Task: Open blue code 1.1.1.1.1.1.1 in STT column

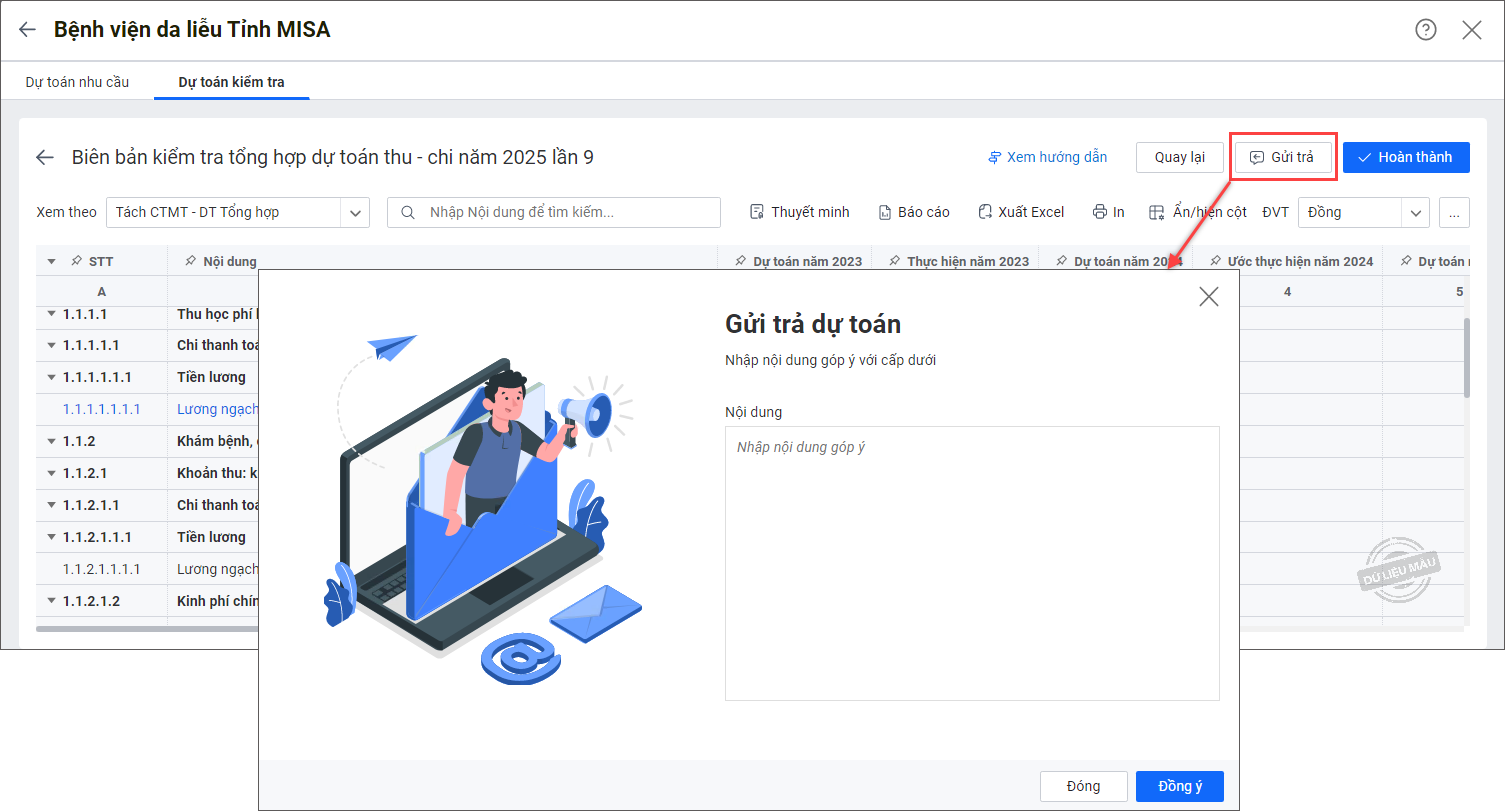Action: click(x=101, y=409)
